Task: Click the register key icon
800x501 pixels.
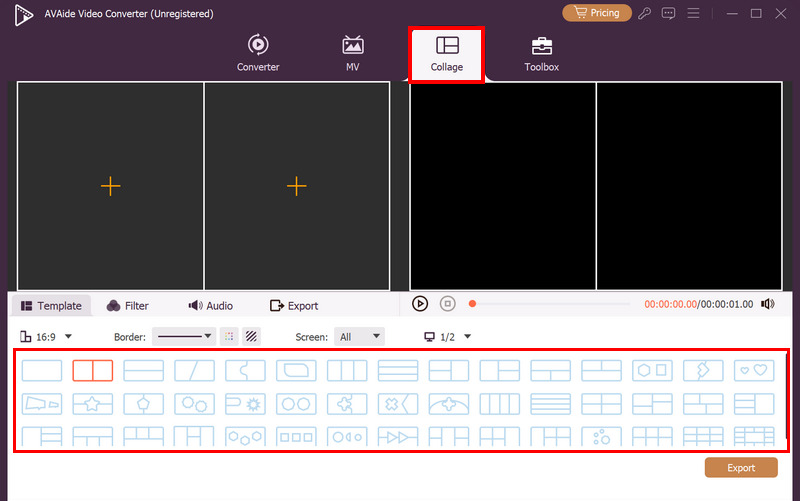Action: pyautogui.click(x=647, y=14)
